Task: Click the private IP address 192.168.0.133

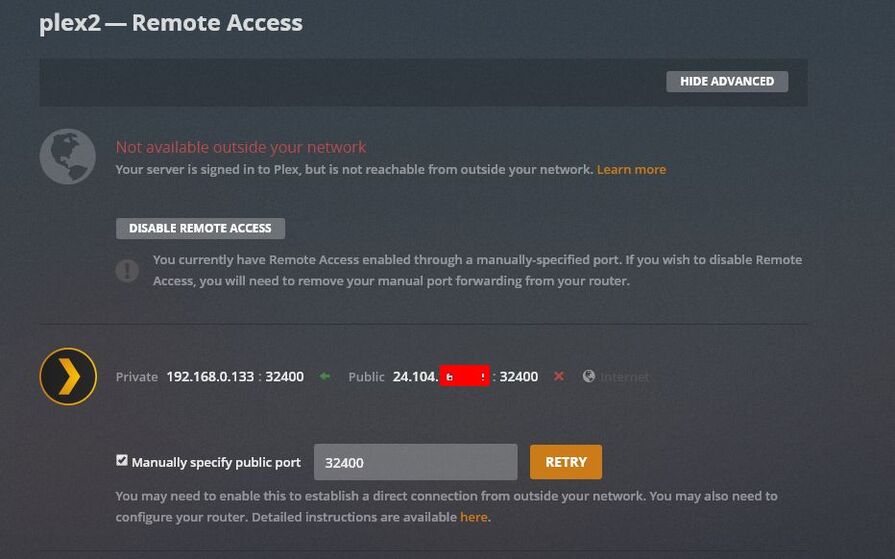Action: click(x=210, y=377)
